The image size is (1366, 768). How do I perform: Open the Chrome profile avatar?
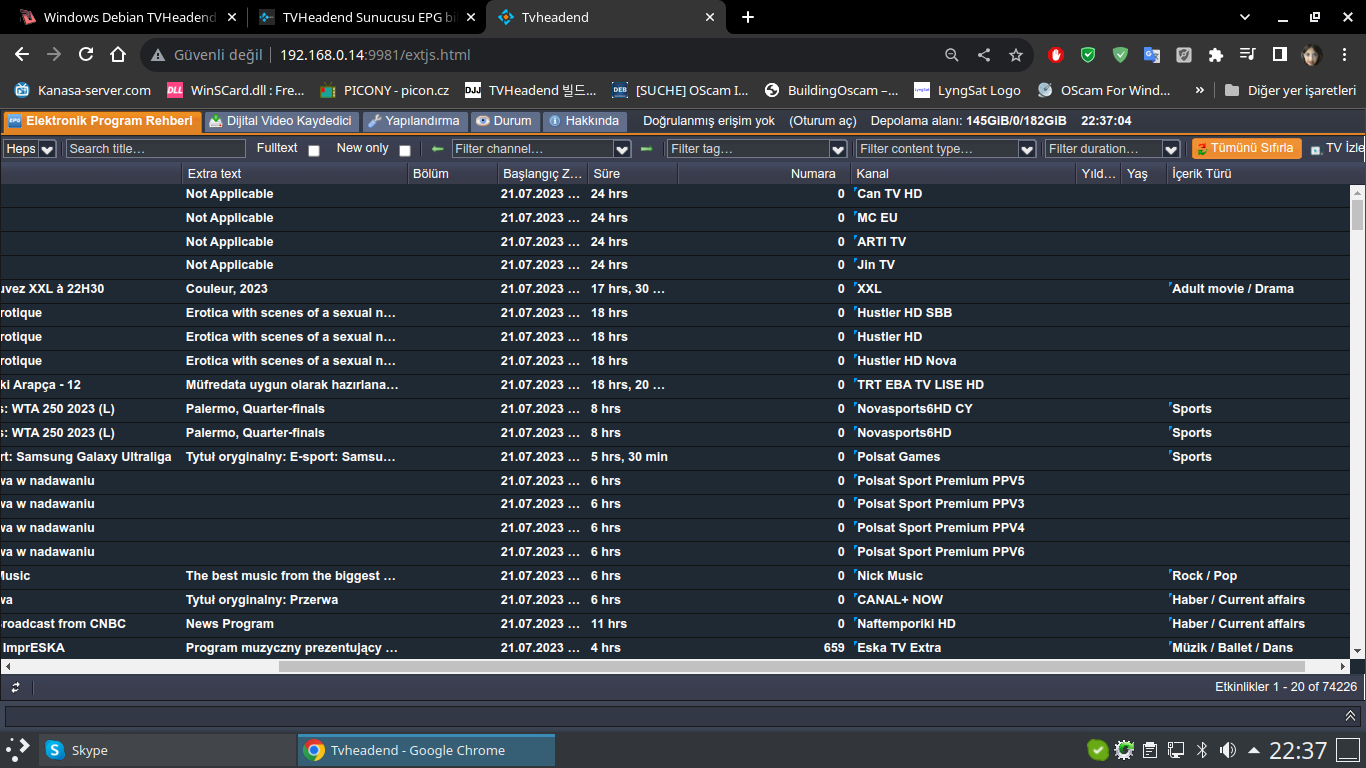[x=1311, y=55]
